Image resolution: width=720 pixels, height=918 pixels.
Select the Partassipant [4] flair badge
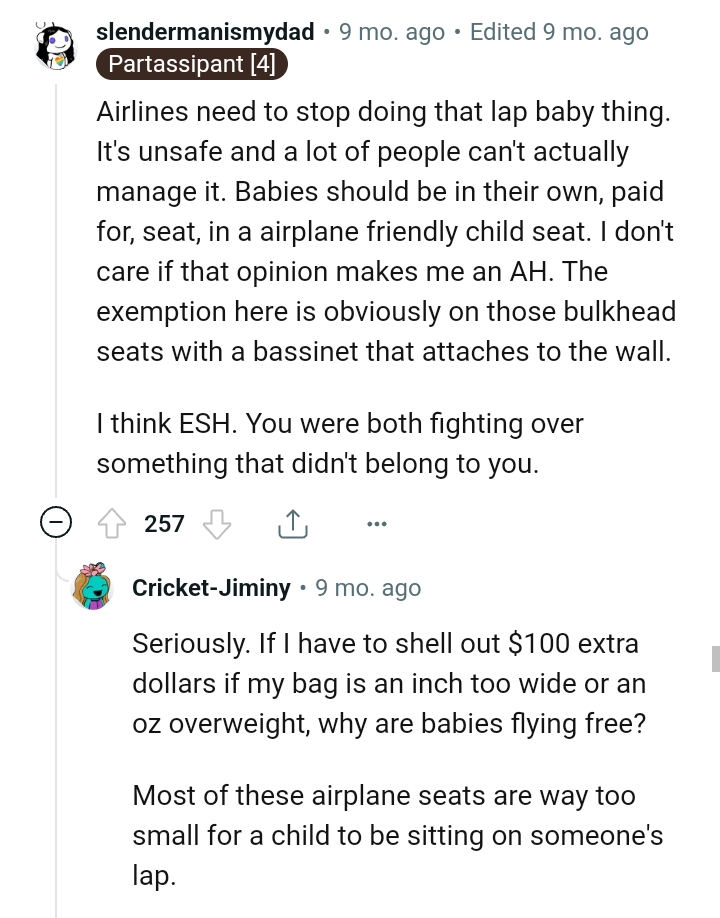(x=191, y=64)
